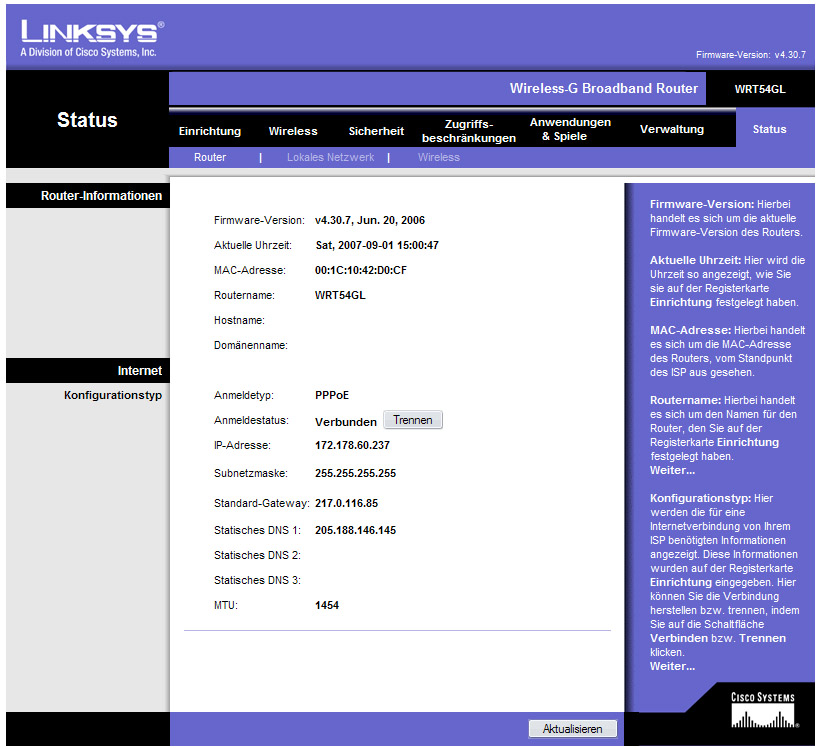Click the Statisches DNS 2 label

pyautogui.click(x=257, y=555)
